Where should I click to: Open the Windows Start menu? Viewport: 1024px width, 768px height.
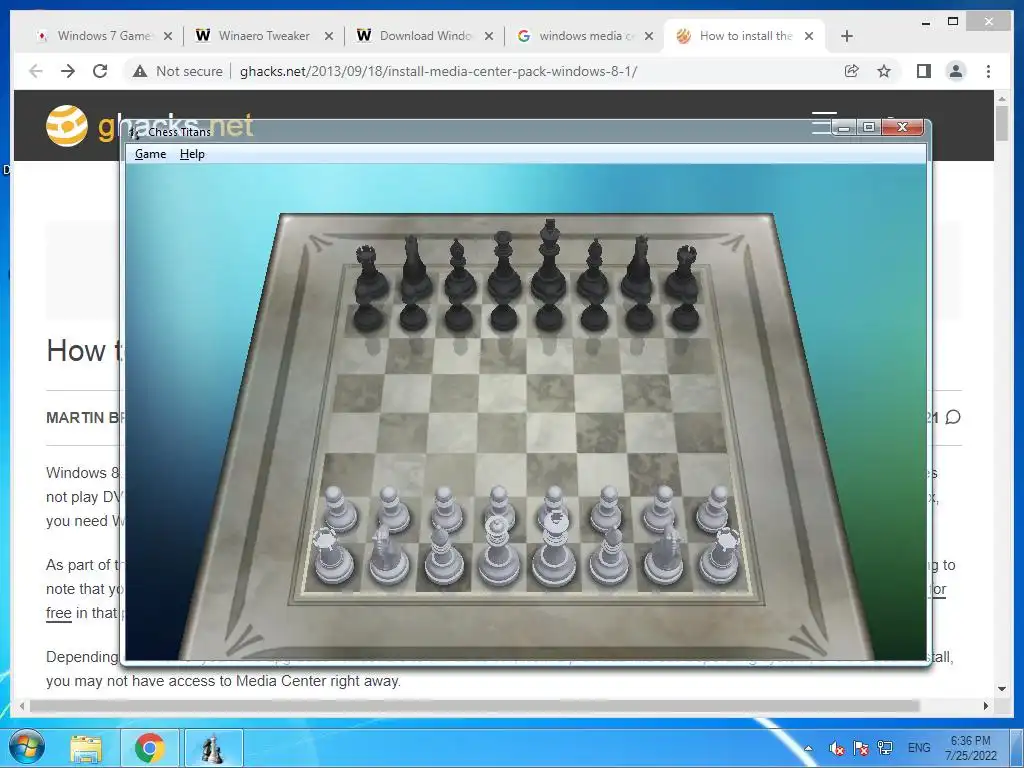coord(26,748)
